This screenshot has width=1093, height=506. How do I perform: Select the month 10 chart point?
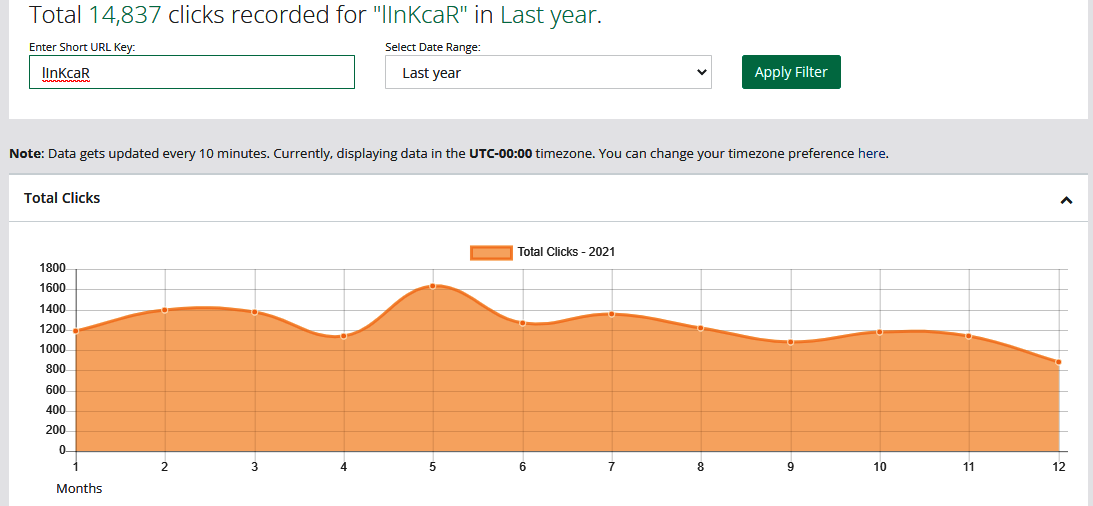(x=880, y=332)
